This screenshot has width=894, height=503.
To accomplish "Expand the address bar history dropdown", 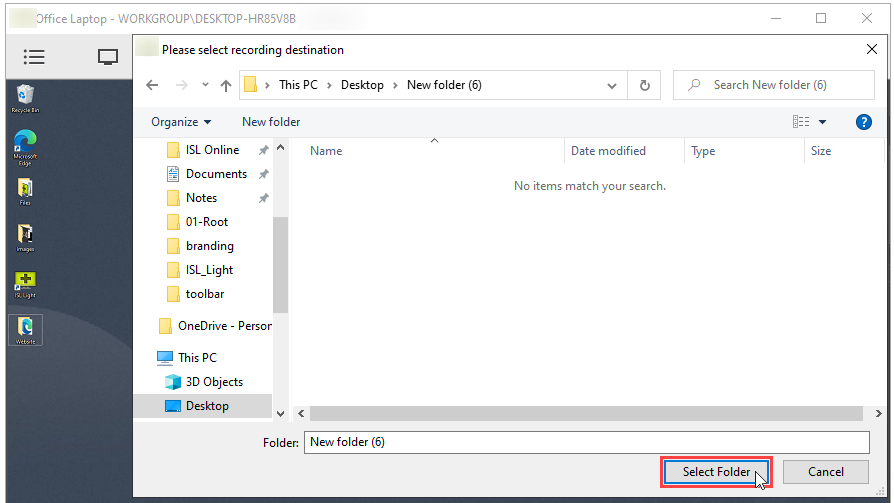I will pos(612,85).
